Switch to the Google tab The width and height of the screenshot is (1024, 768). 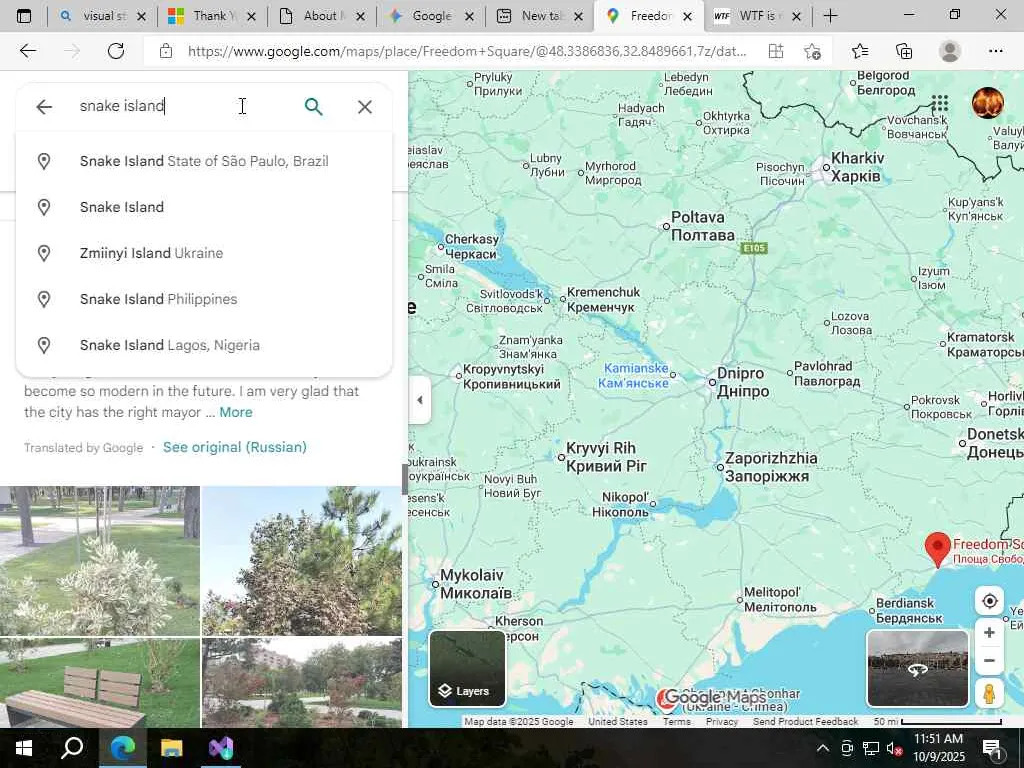431,16
